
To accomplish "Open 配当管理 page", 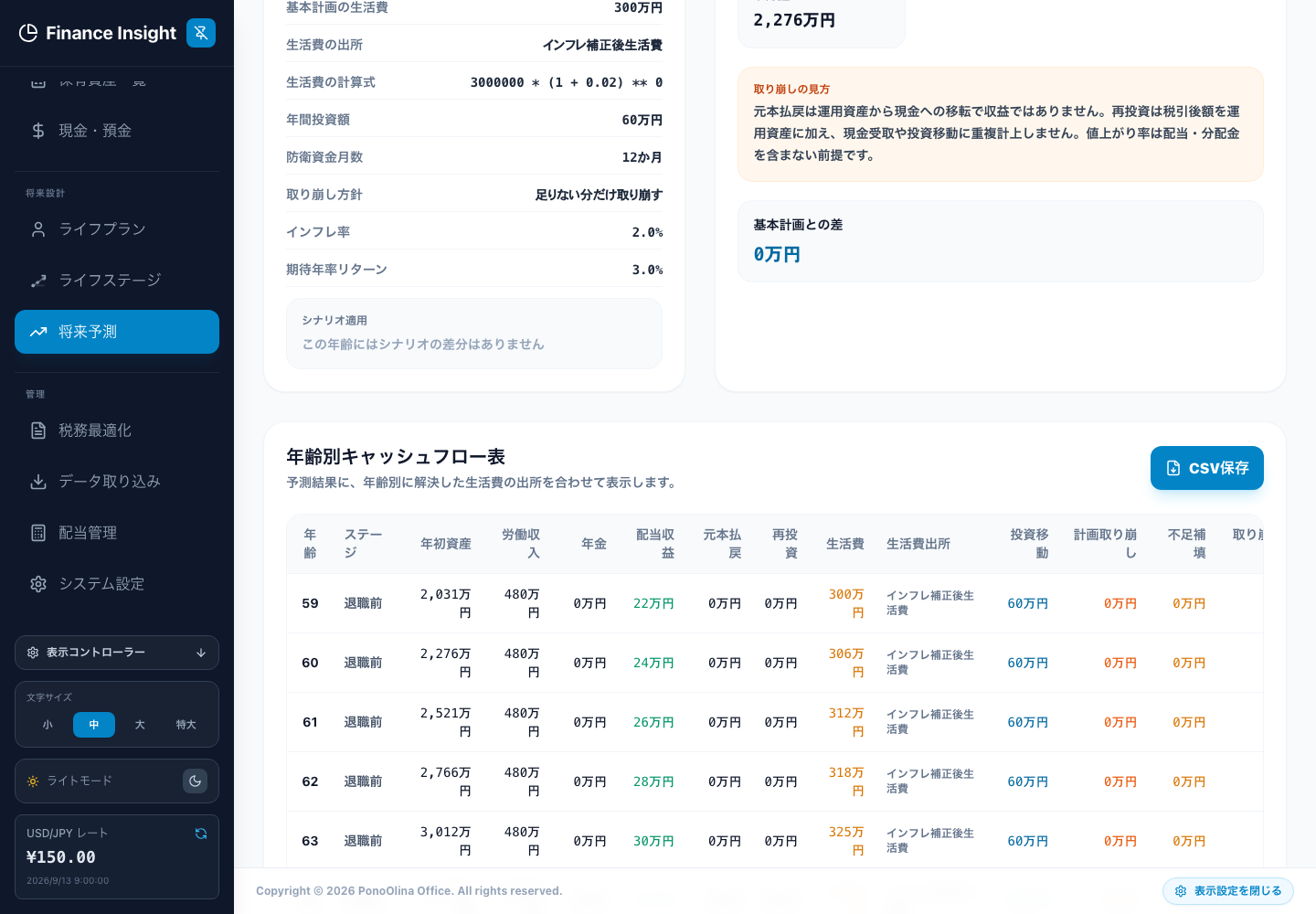I will click(117, 533).
